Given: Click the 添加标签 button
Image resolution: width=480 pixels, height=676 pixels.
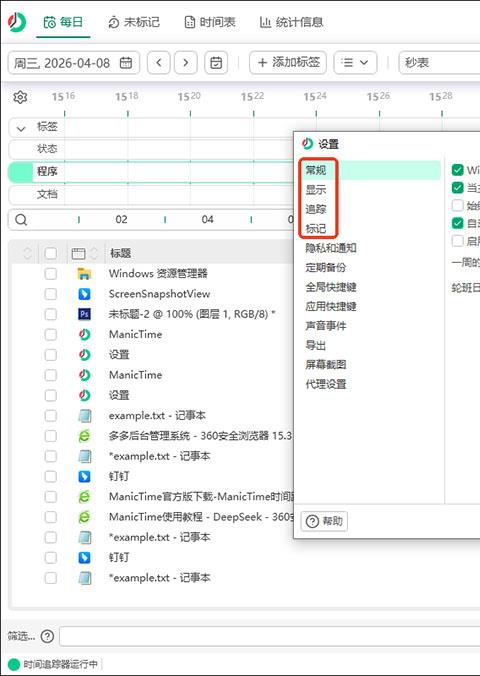Looking at the screenshot, I should click(288, 63).
